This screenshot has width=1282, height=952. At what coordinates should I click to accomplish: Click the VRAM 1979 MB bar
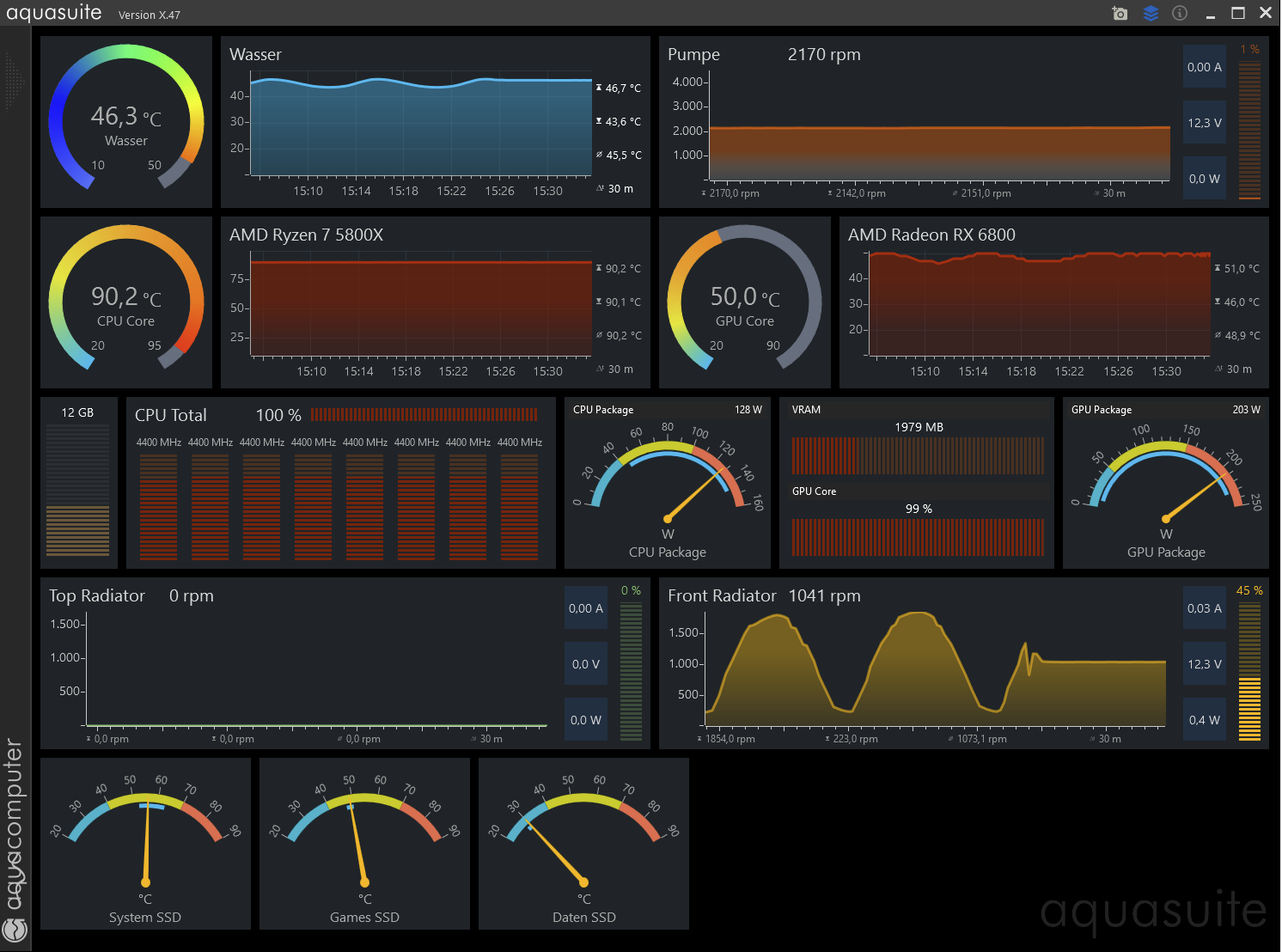pyautogui.click(x=918, y=456)
